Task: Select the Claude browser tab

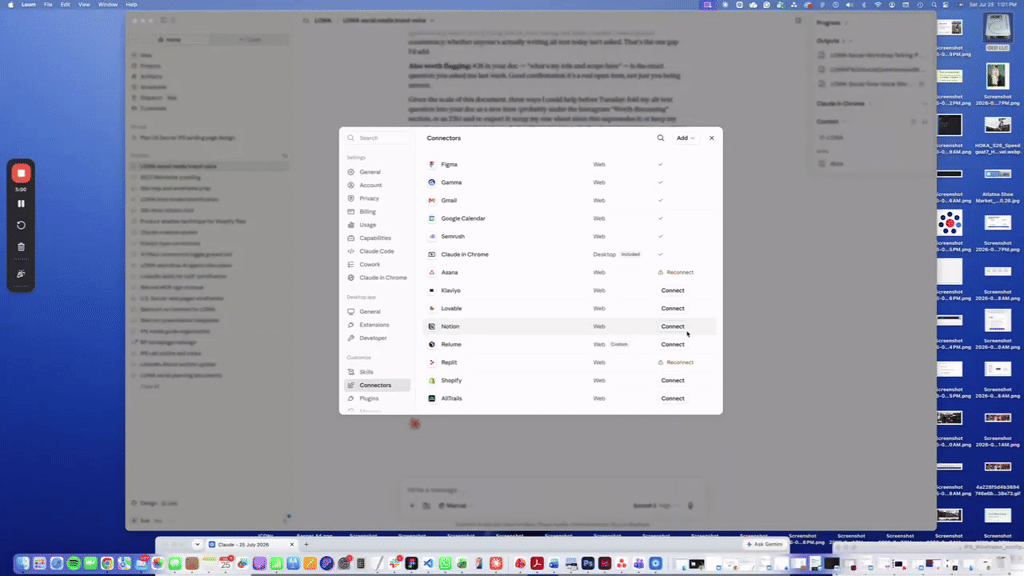Action: (x=251, y=544)
